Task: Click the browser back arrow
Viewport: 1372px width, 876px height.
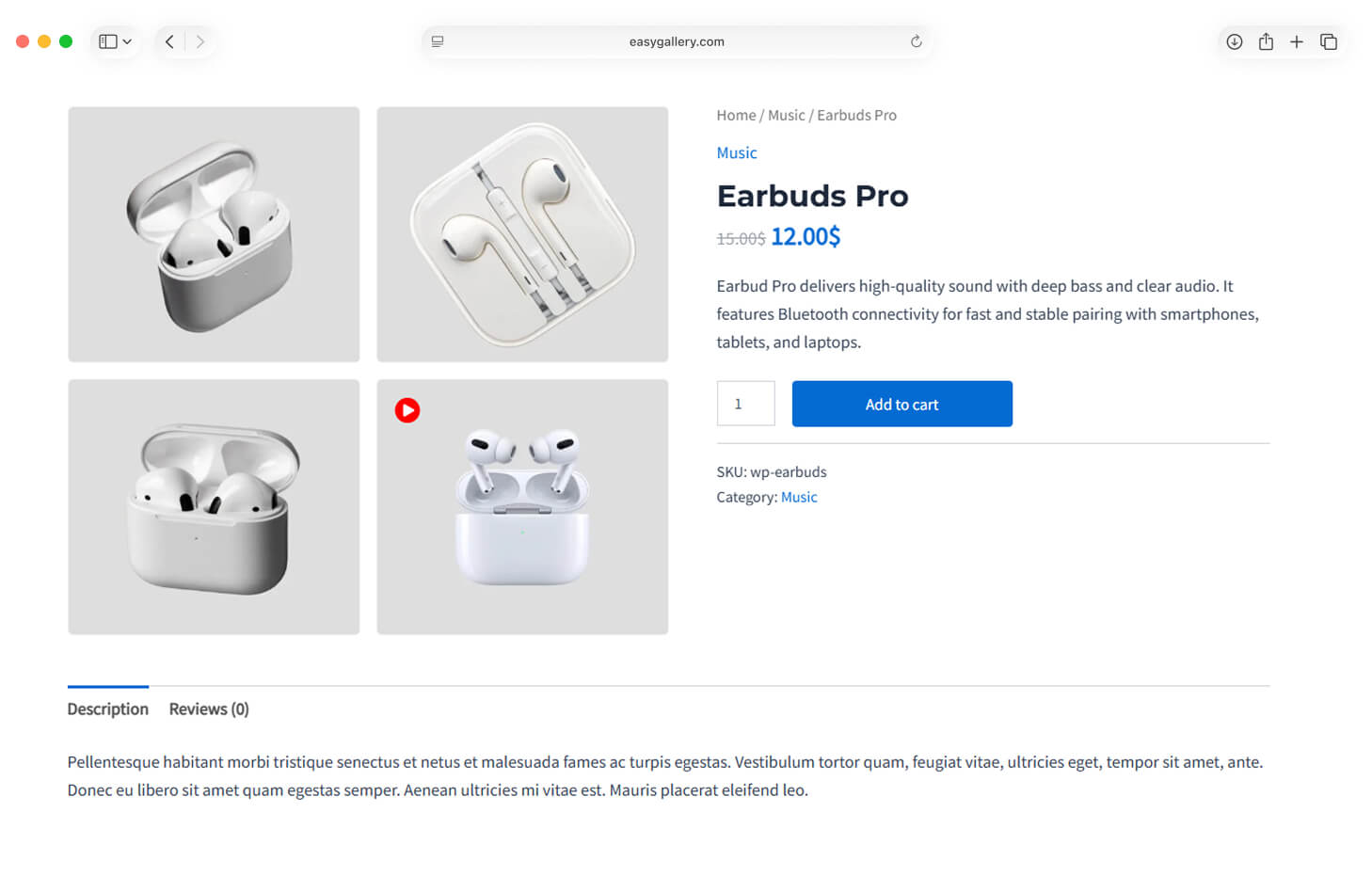Action: tap(169, 41)
